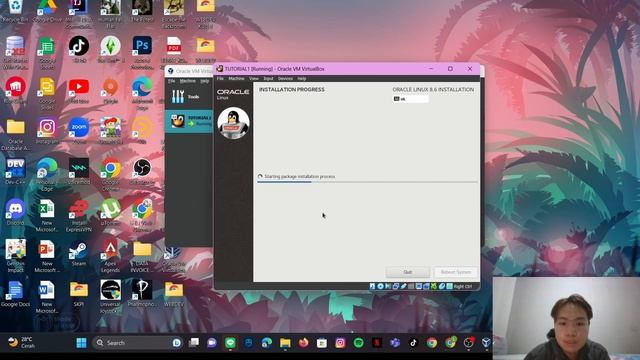The width and height of the screenshot is (640, 360).
Task: Click the Oracle Linux penguin logo
Action: 233,123
